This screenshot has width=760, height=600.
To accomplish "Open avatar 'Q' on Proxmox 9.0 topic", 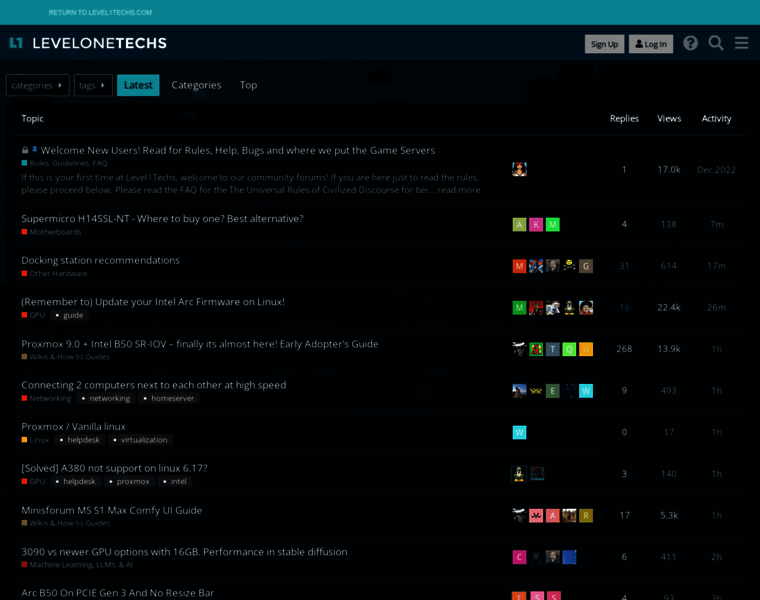I will (569, 349).
